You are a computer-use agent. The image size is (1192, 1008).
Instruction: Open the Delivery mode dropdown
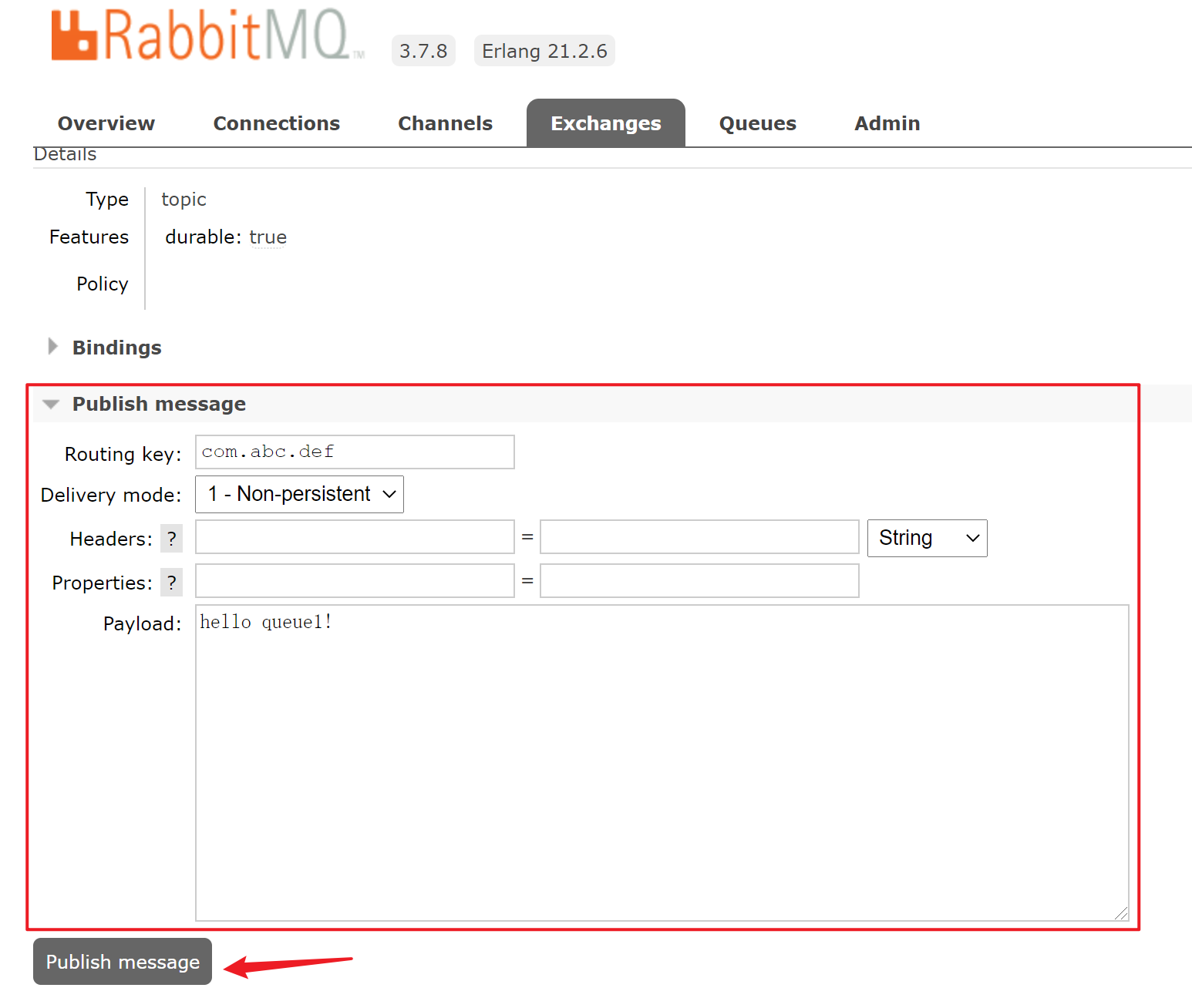299,495
